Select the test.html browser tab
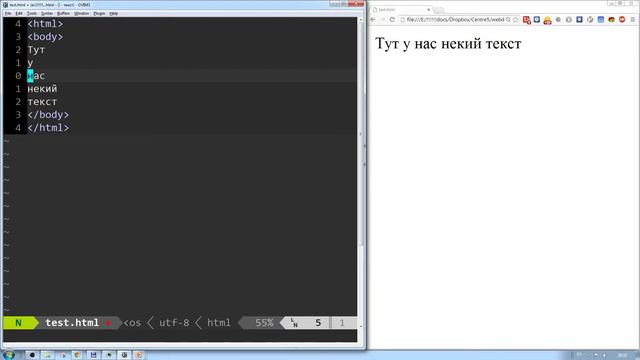640x360 pixels. click(400, 9)
